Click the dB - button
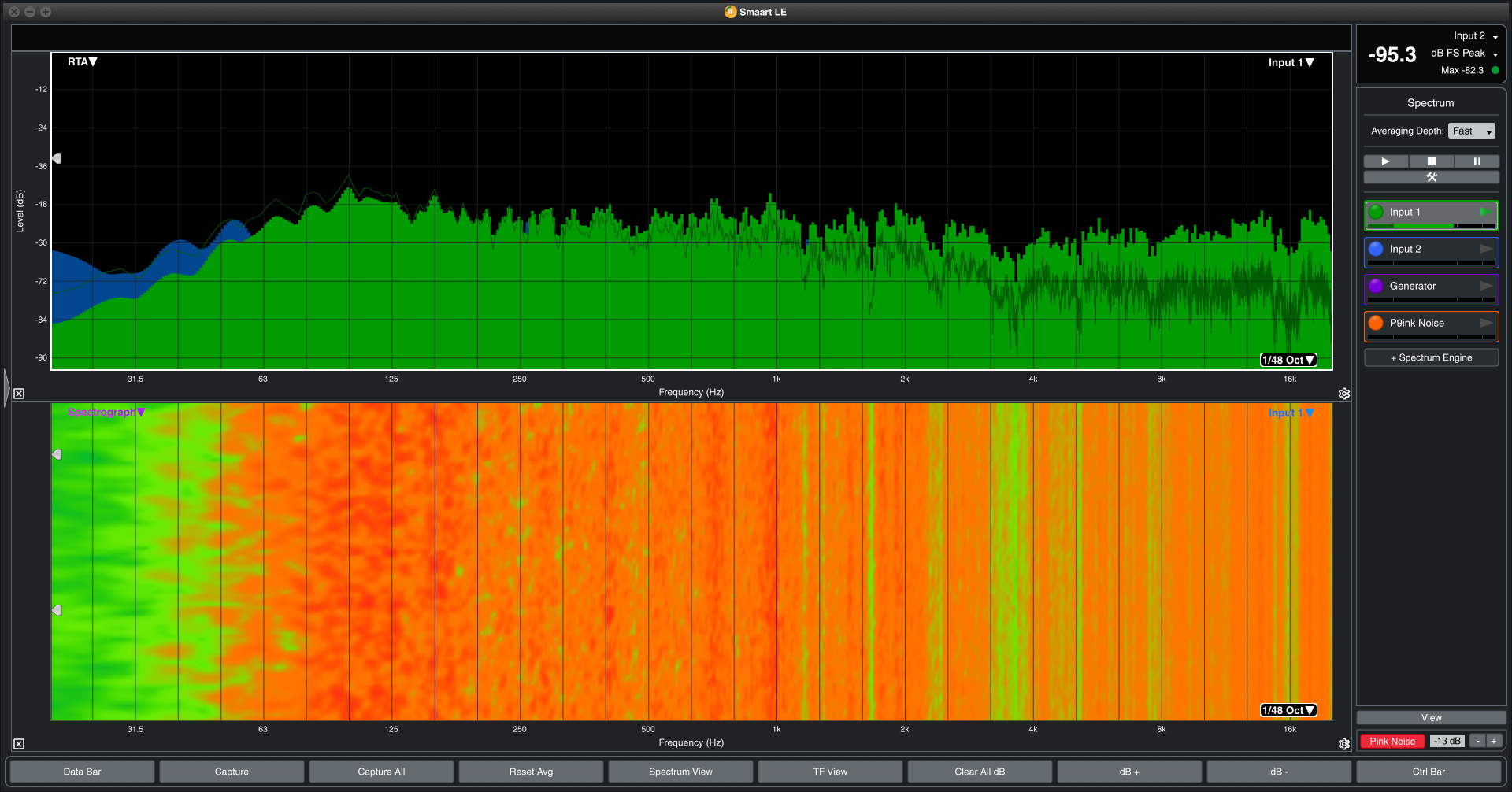The image size is (1512, 792). (1279, 772)
